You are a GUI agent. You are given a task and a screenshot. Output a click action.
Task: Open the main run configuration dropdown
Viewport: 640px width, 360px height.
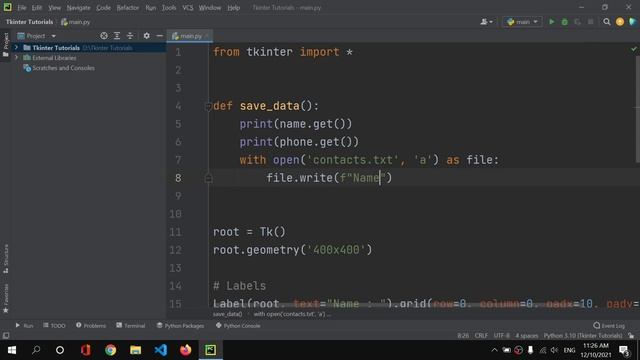click(522, 22)
